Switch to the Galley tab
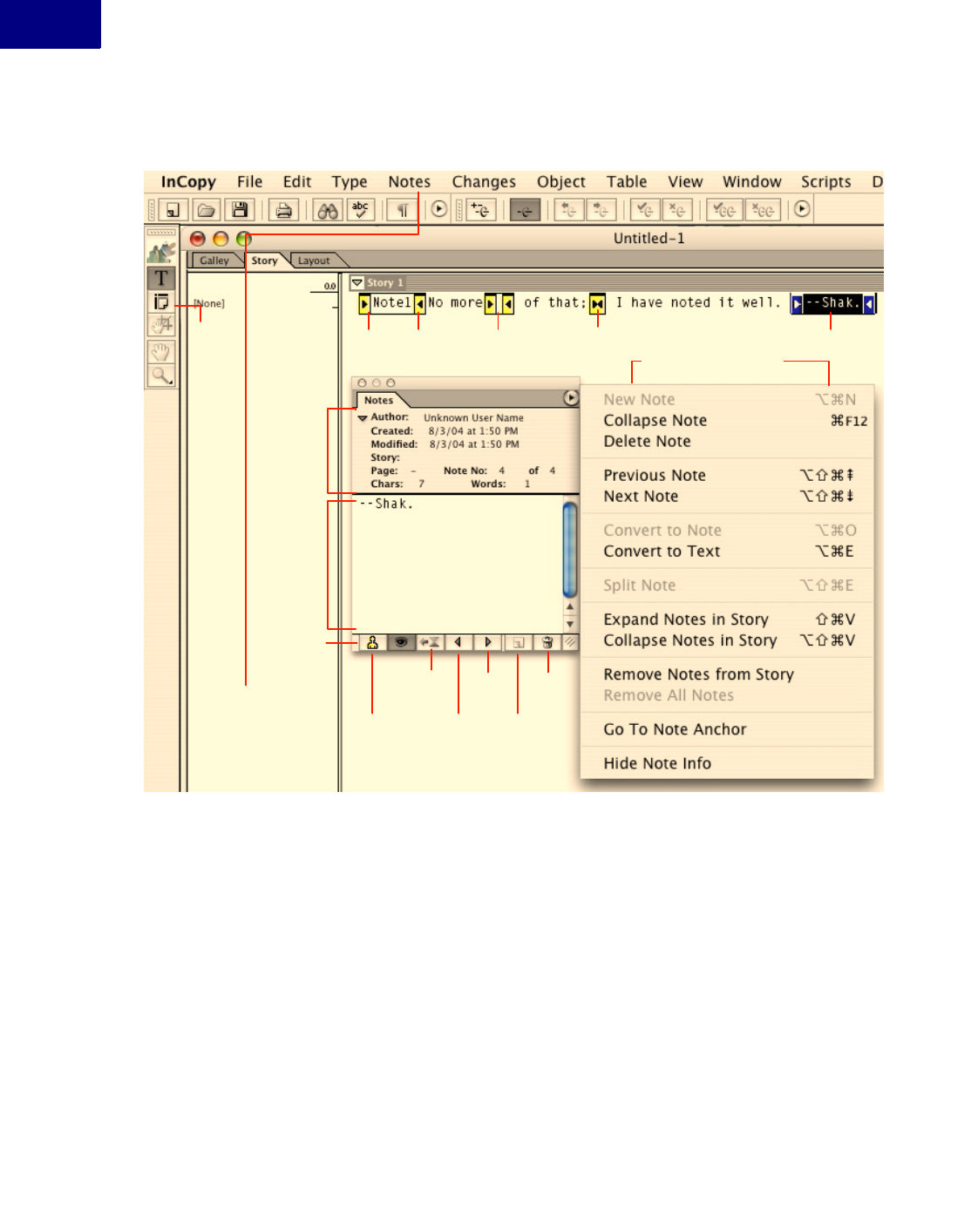 pos(214,261)
